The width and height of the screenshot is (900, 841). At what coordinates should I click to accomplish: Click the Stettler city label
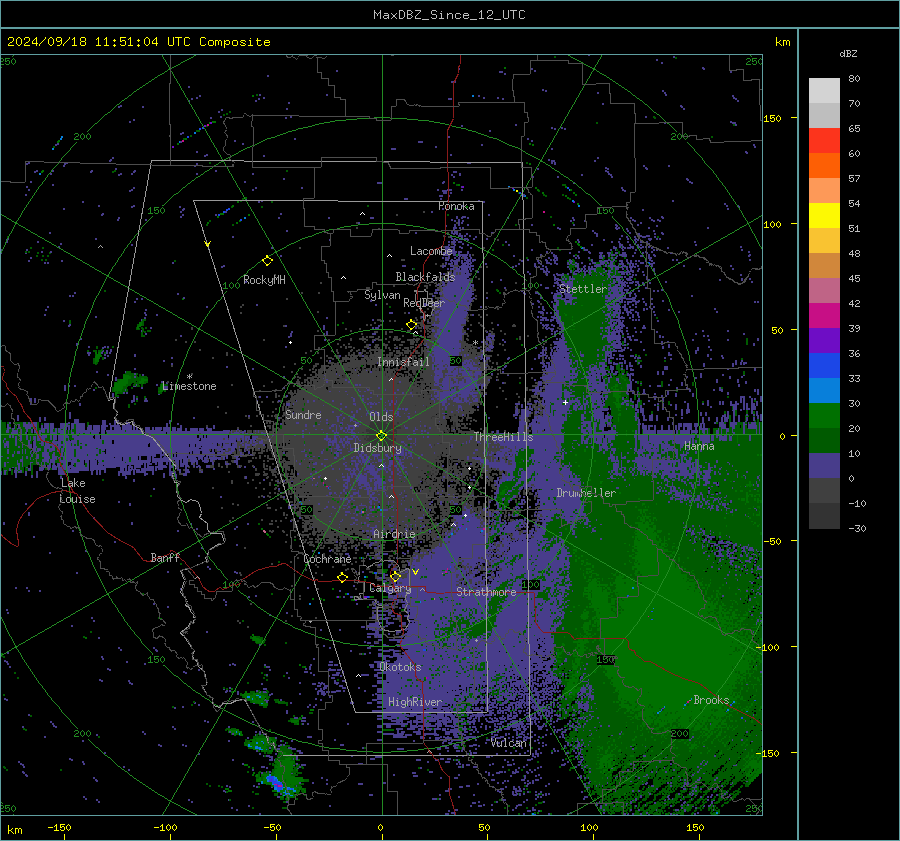(x=583, y=289)
